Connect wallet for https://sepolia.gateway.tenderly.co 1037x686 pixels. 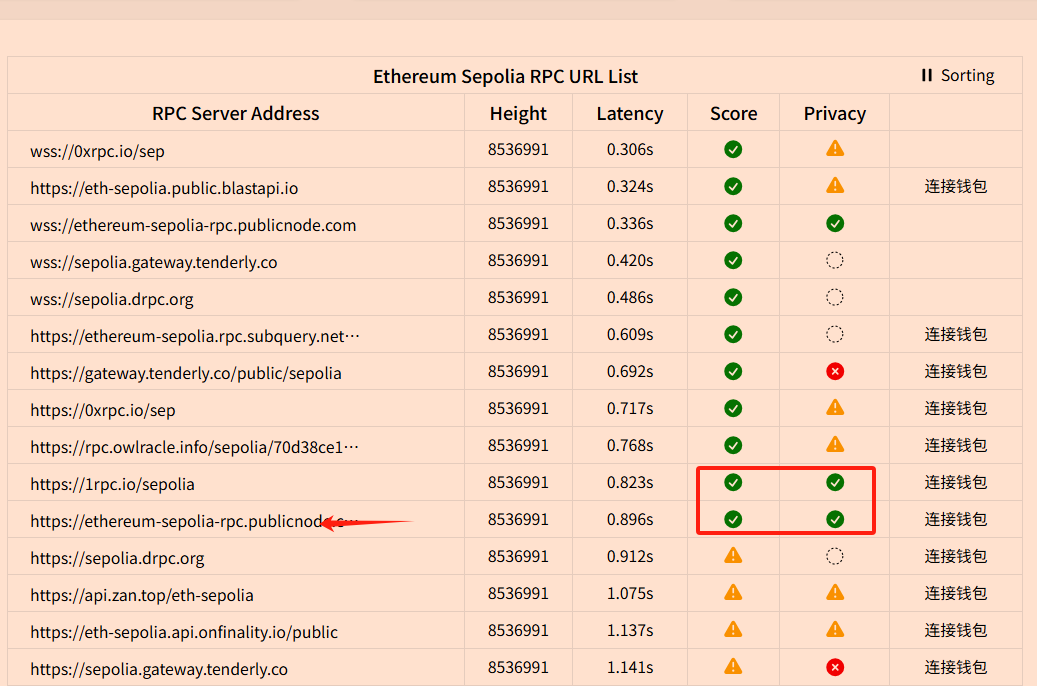(956, 668)
